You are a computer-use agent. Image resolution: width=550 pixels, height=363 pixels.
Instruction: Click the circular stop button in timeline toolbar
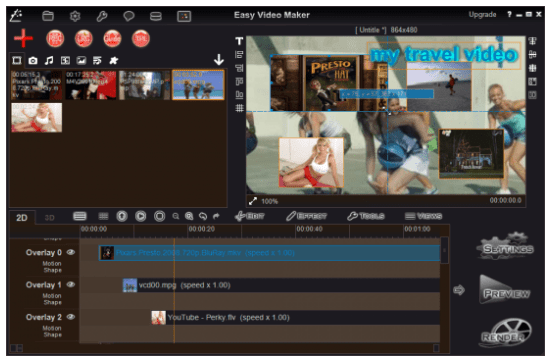tap(160, 216)
